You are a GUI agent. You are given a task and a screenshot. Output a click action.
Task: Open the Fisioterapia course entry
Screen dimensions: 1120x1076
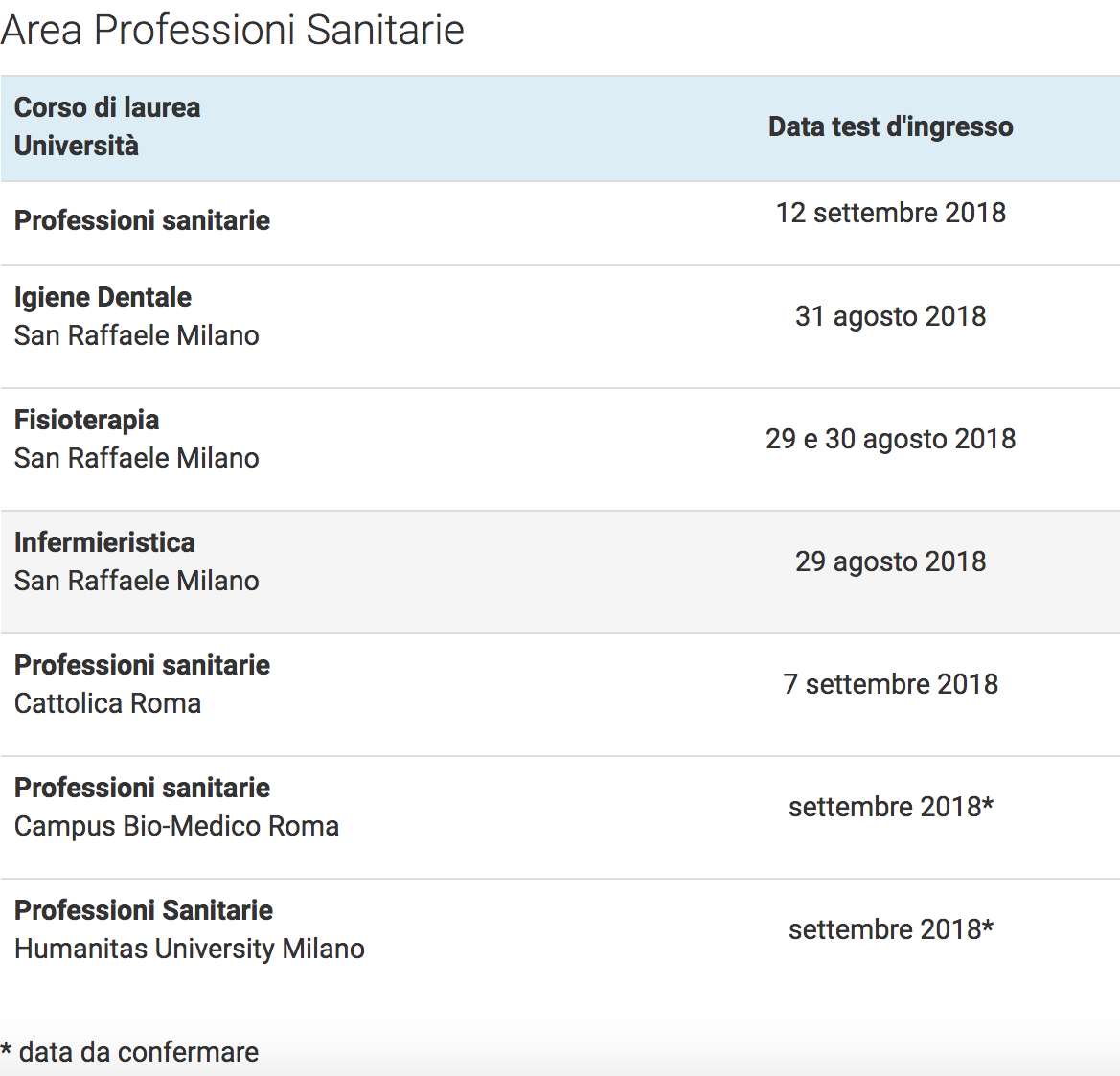coord(86,420)
